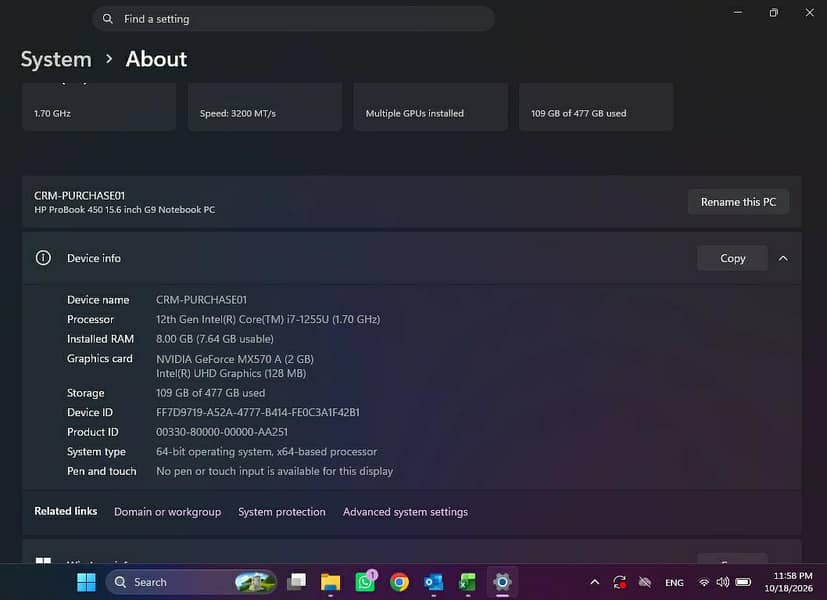Viewport: 827px width, 600px height.
Task: Open System protection link
Action: point(282,512)
